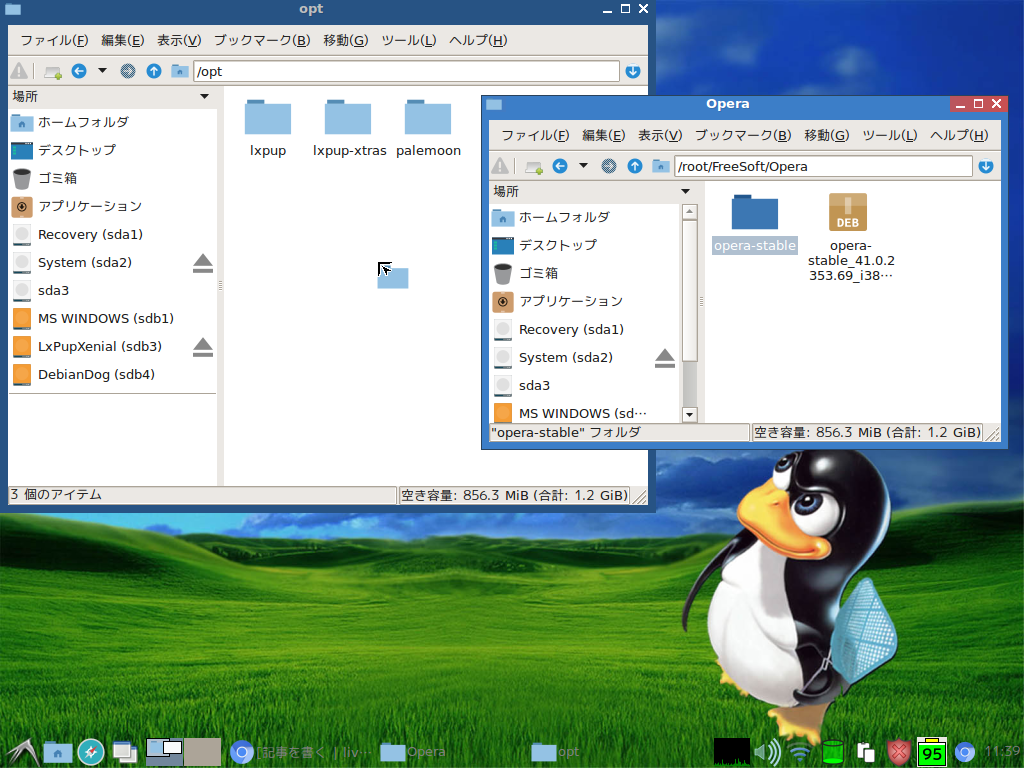Viewport: 1024px width, 768px height.
Task: Open アプリケーション in opt window sidebar
Action: coord(112,206)
